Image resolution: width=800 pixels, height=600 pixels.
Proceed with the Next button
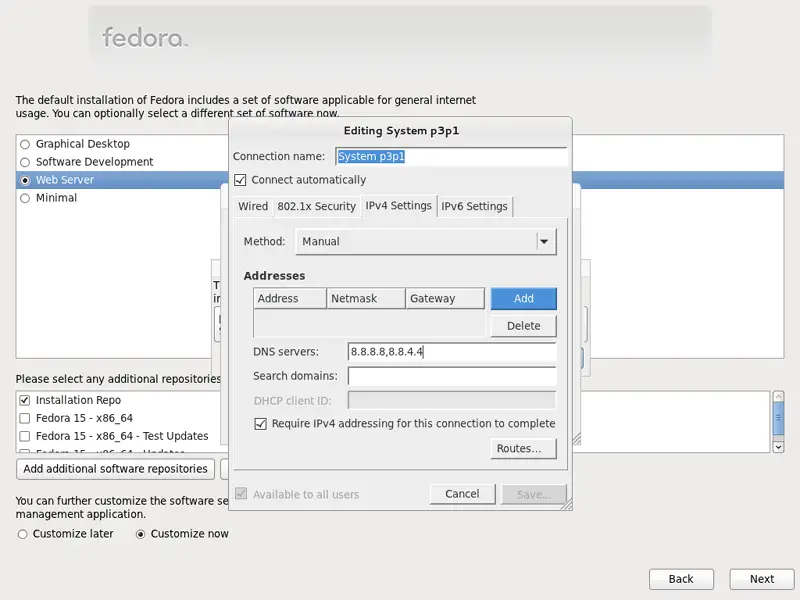762,579
